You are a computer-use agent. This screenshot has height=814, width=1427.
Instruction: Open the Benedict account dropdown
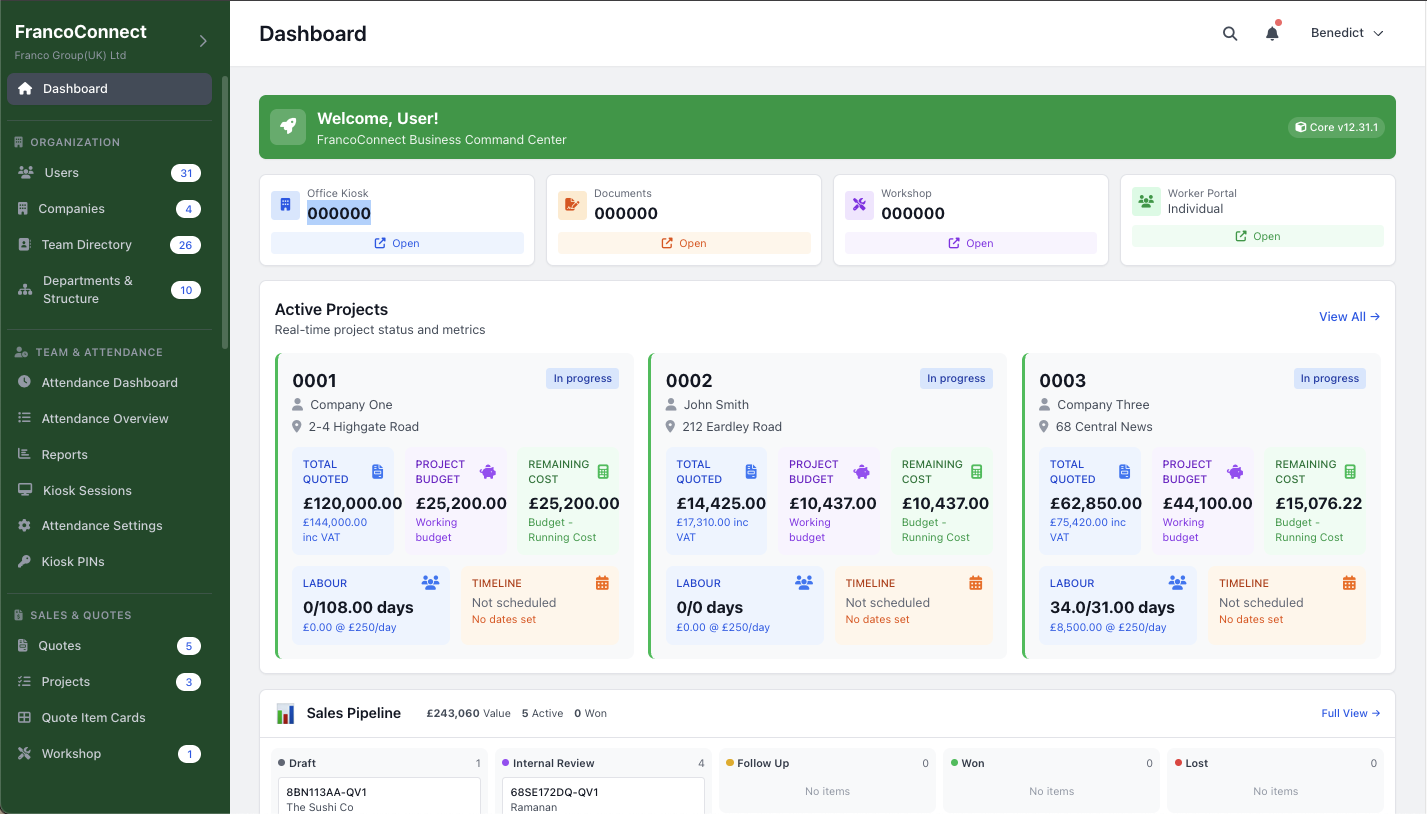[x=1346, y=32]
